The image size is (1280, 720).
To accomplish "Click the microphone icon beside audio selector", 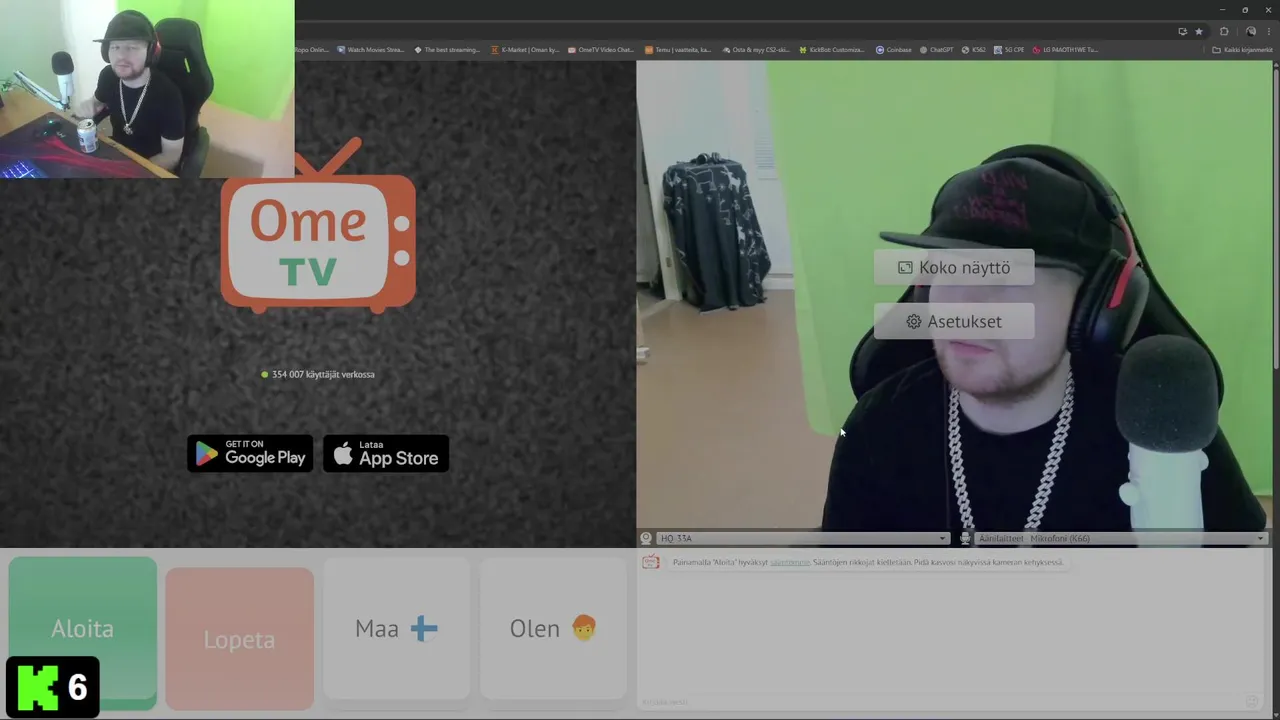I will coord(965,538).
